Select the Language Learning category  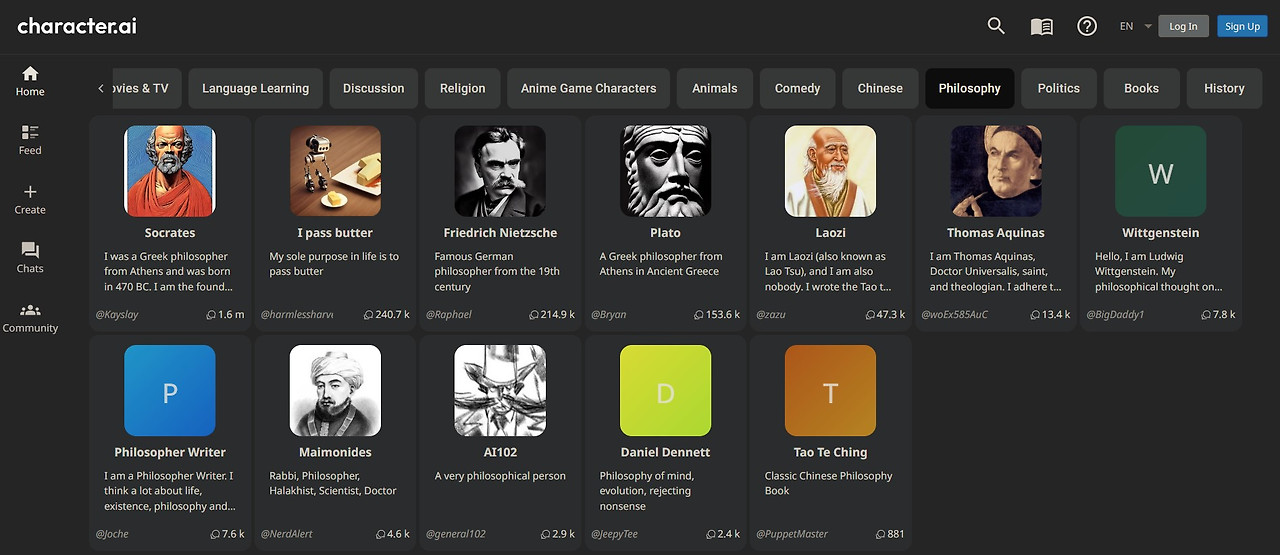tap(255, 88)
